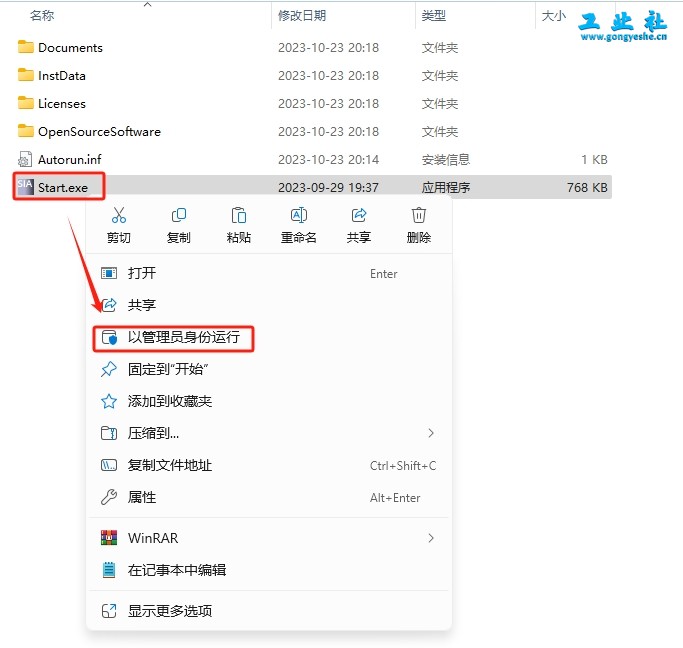The width and height of the screenshot is (683, 648).
Task: Click the 1 KB size cell
Action: click(x=594, y=159)
